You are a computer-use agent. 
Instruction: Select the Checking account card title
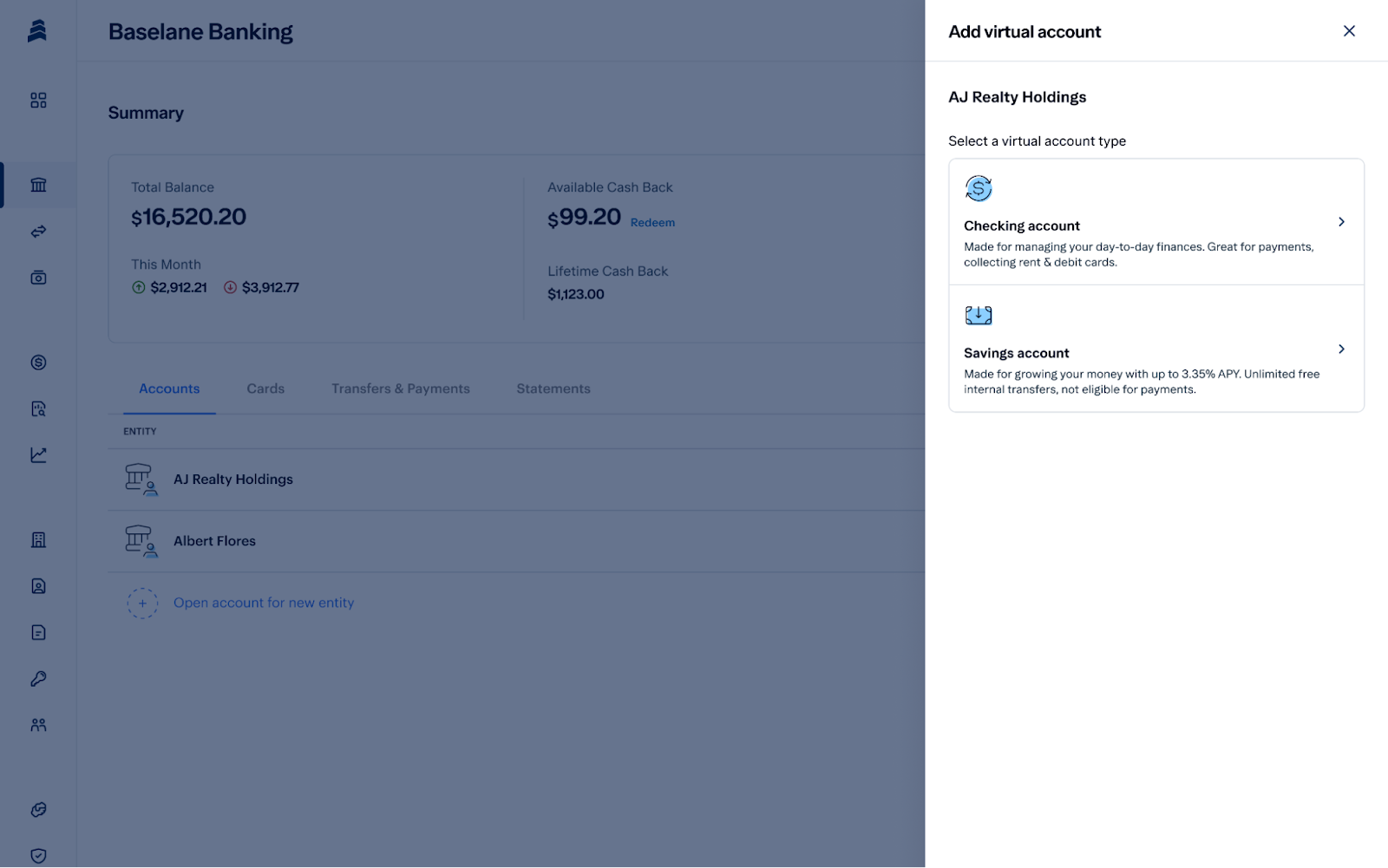(1022, 225)
